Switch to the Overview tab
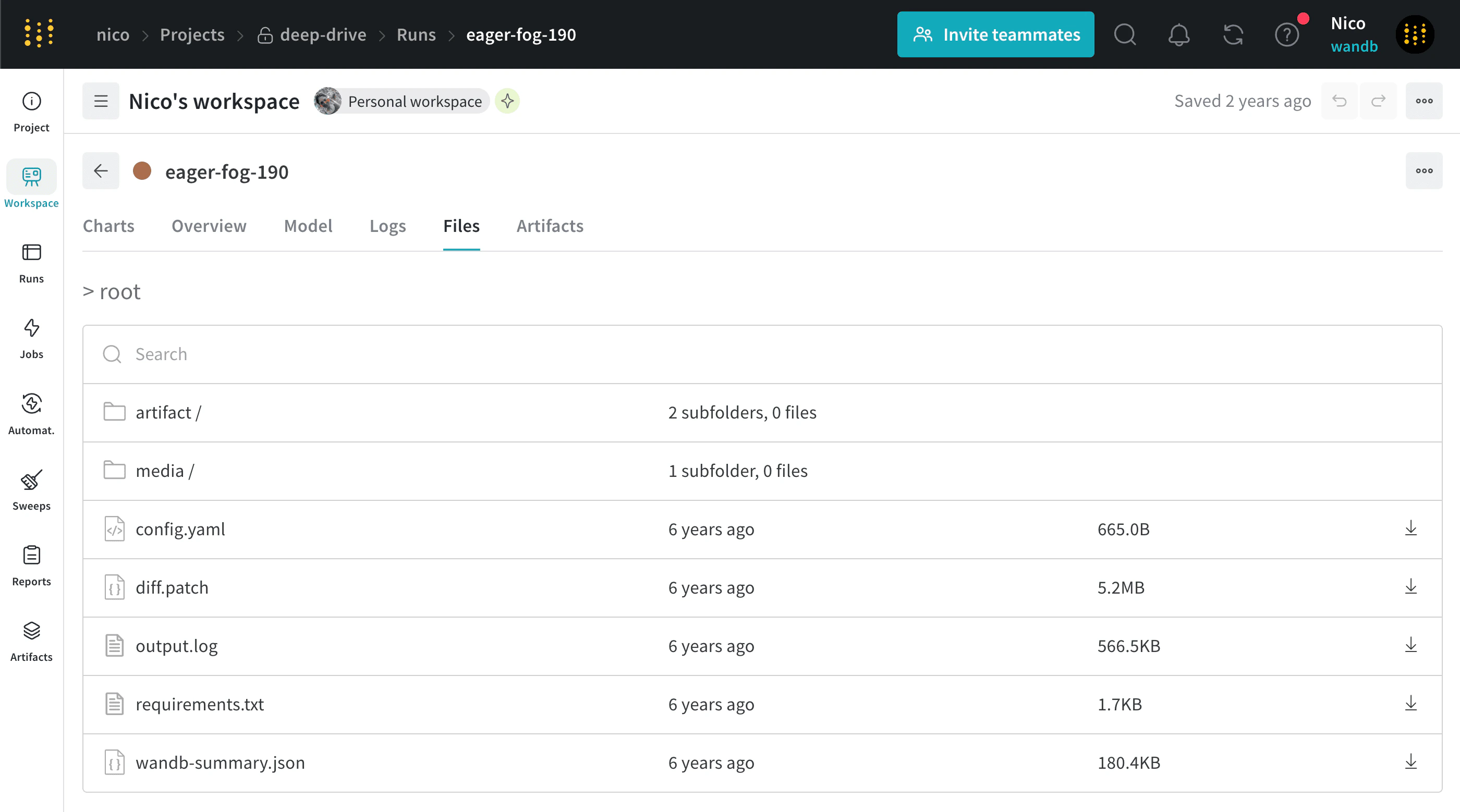The width and height of the screenshot is (1460, 812). coord(209,226)
